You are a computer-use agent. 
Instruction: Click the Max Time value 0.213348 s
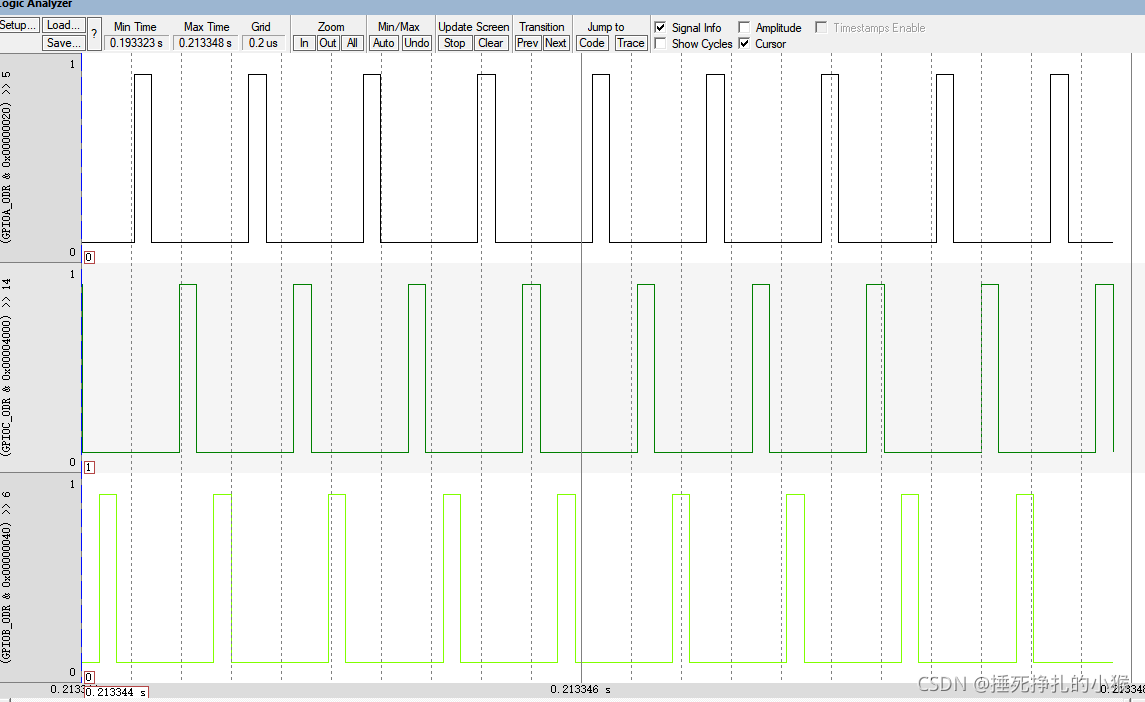[x=205, y=43]
